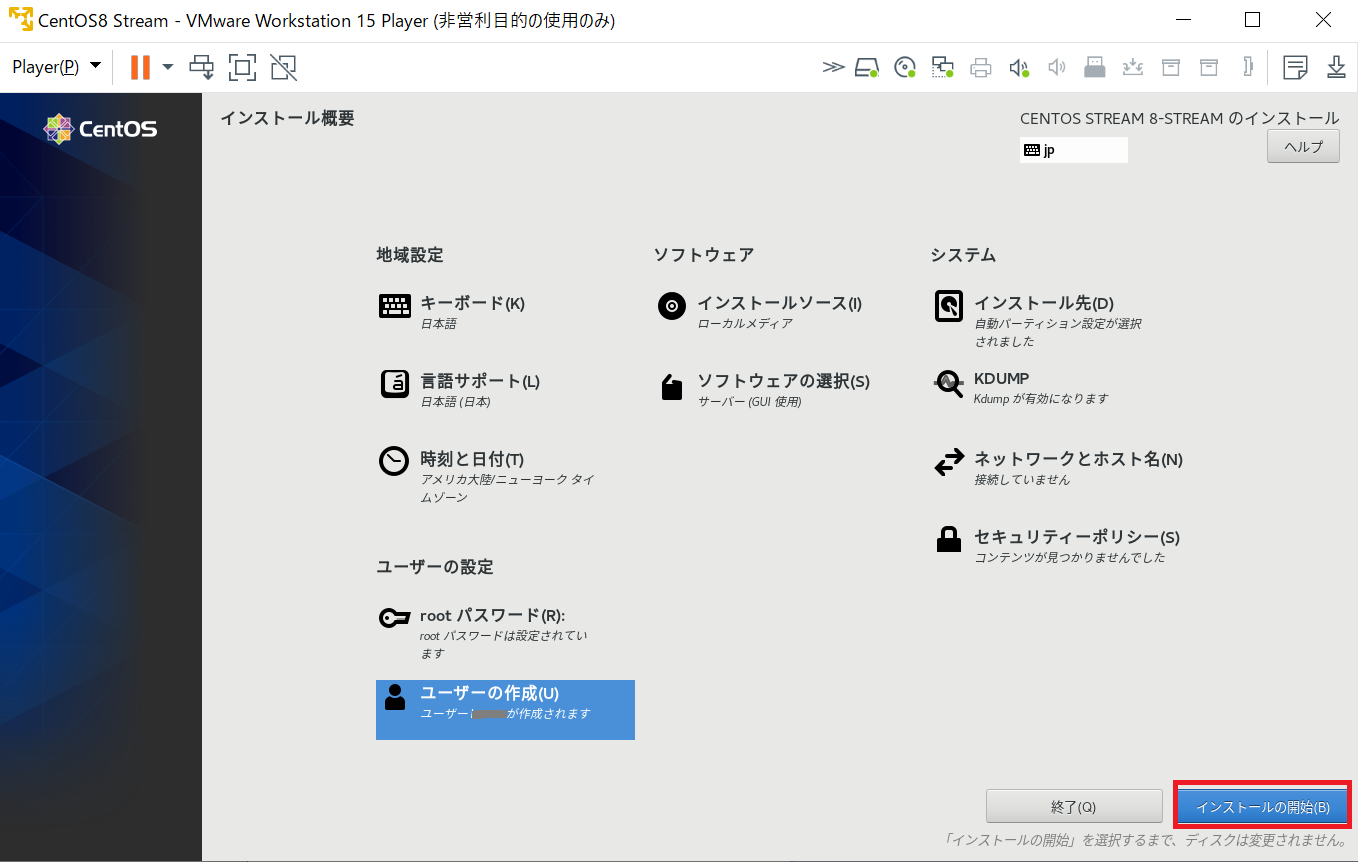Open Network & Host Name (ネットワークとホスト名)
This screenshot has height=862, width=1358.
click(1058, 468)
